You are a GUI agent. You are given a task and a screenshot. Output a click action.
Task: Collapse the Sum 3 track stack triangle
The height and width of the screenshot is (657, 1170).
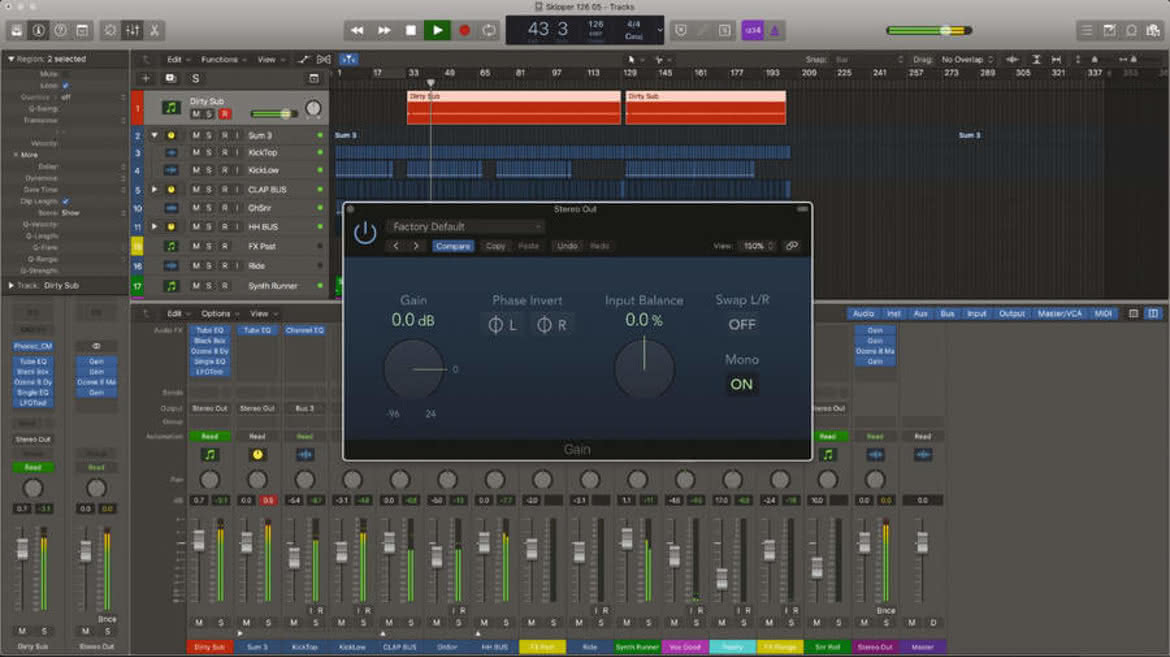(154, 135)
